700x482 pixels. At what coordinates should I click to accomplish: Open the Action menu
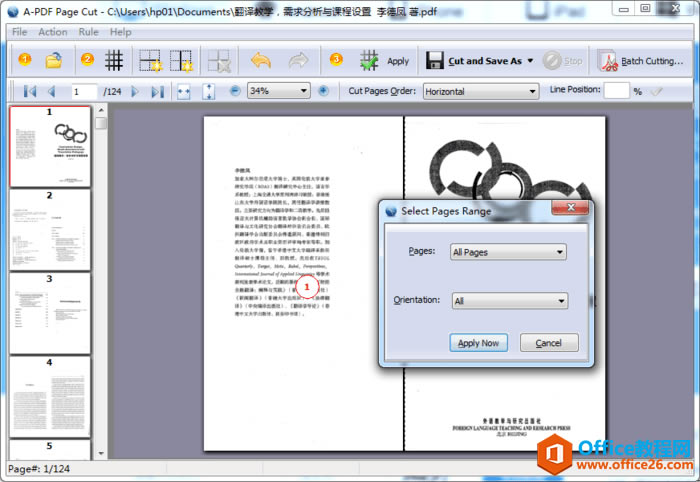pyautogui.click(x=53, y=32)
